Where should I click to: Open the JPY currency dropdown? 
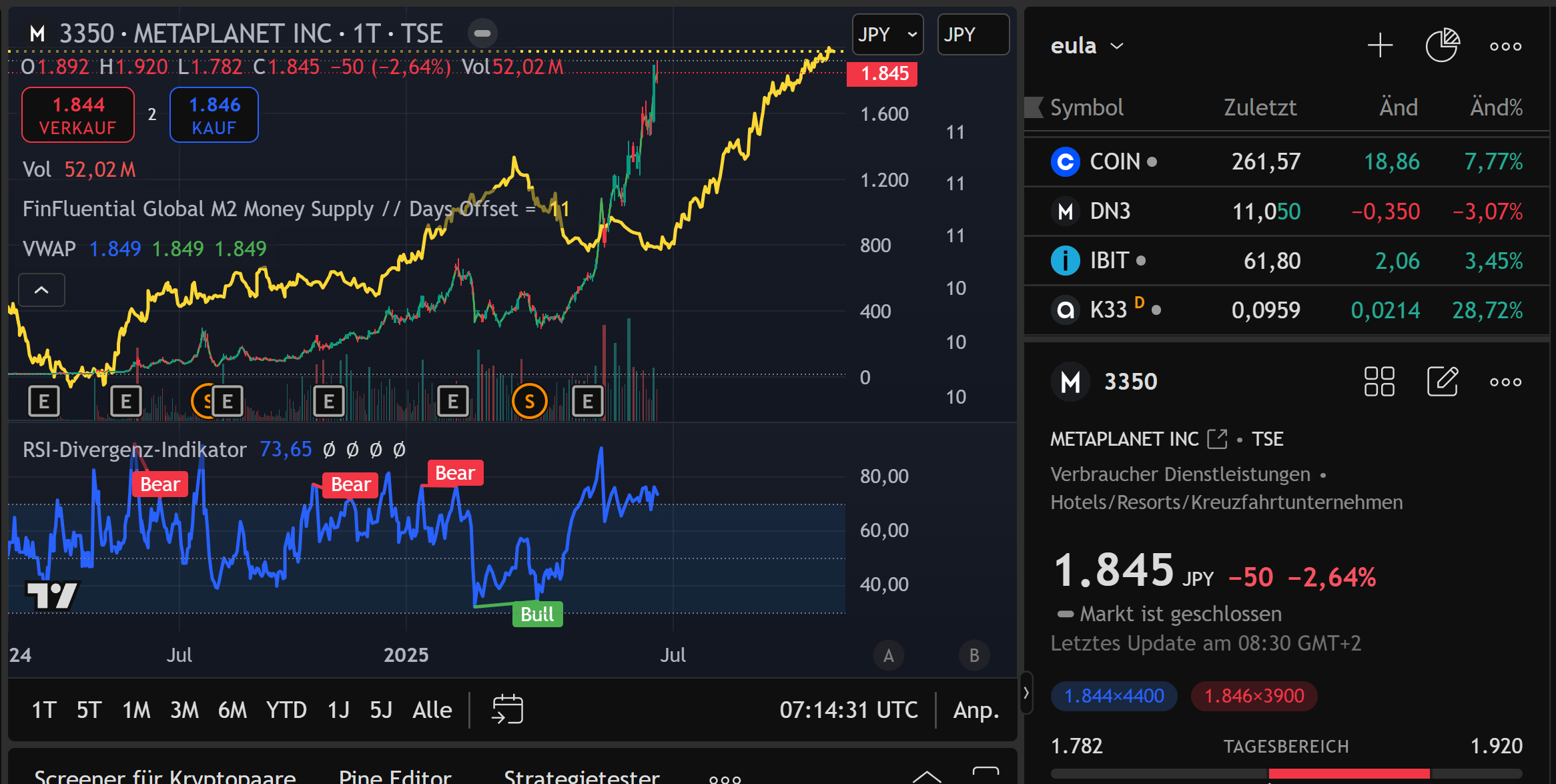(887, 34)
